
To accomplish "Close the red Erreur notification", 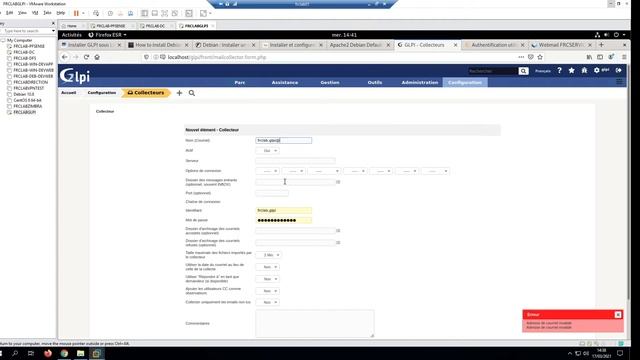I will pos(618,315).
